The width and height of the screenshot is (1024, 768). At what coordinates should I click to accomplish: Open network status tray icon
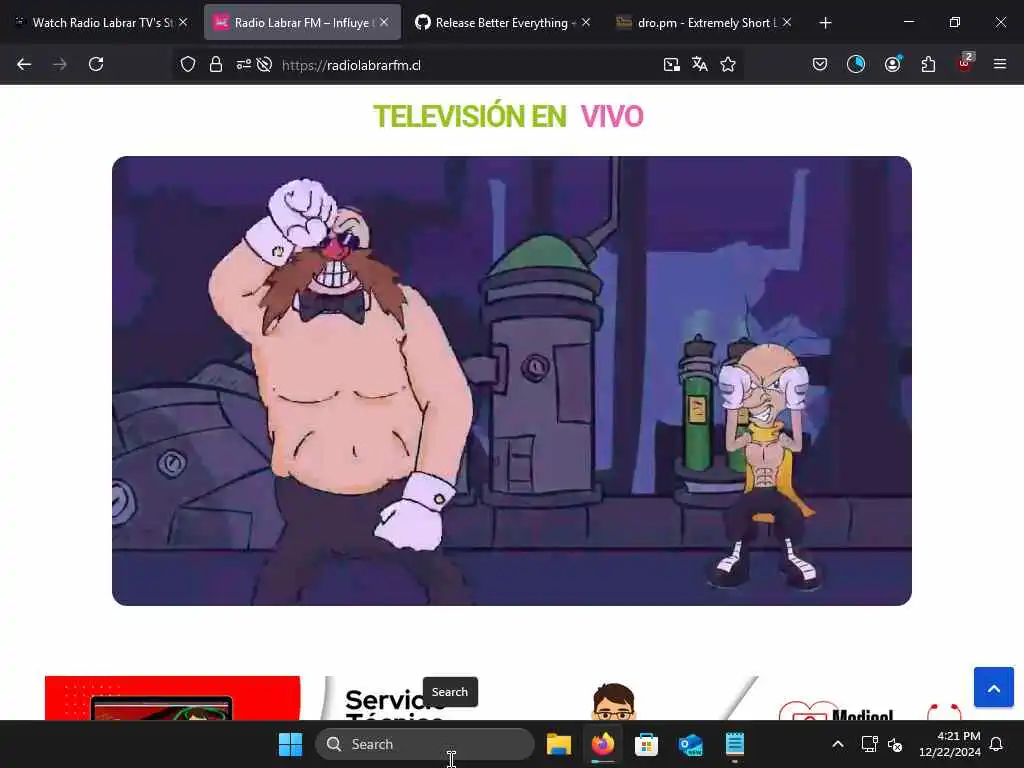869,744
